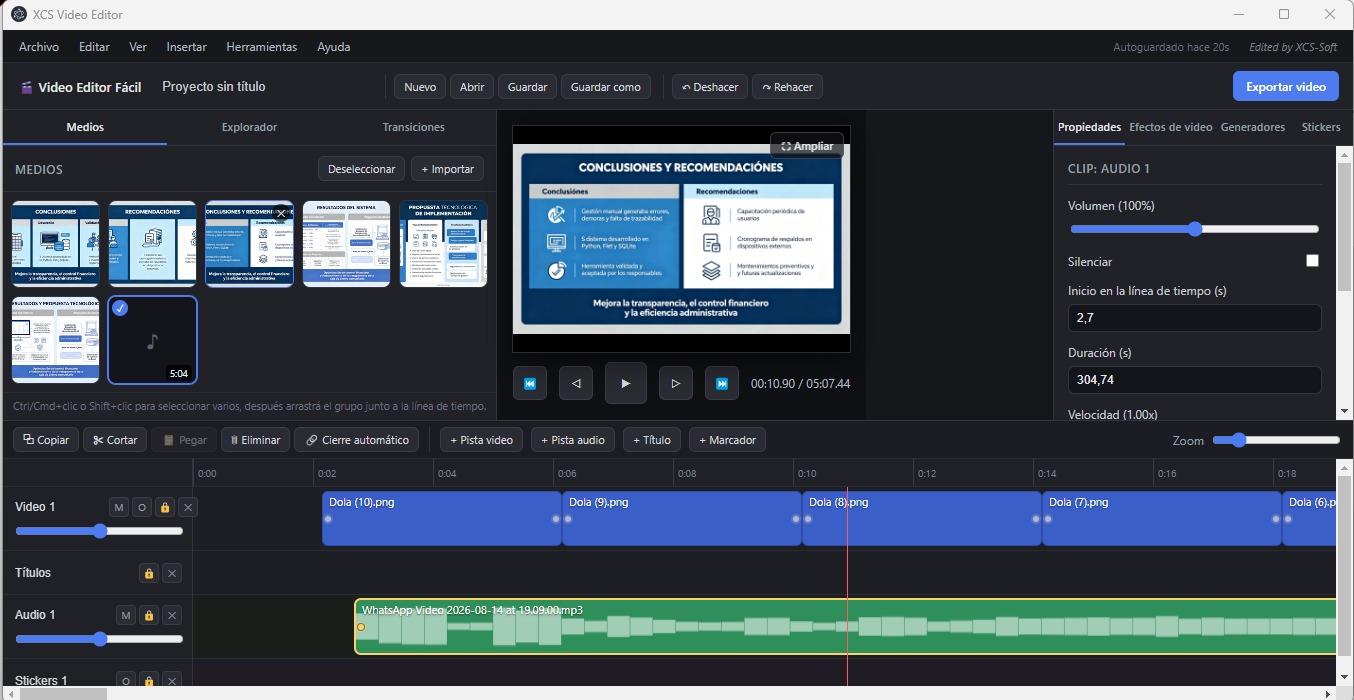The height and width of the screenshot is (700, 1354).
Task: Click Guardar como
Action: 606,87
